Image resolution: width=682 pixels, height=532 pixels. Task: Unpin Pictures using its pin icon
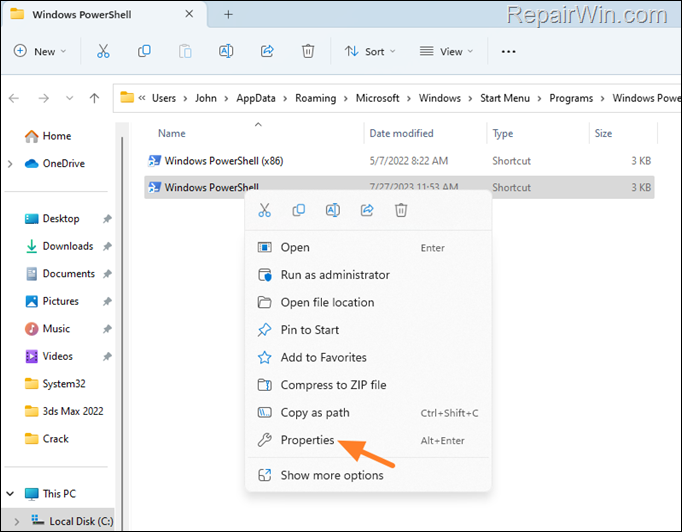(x=107, y=301)
